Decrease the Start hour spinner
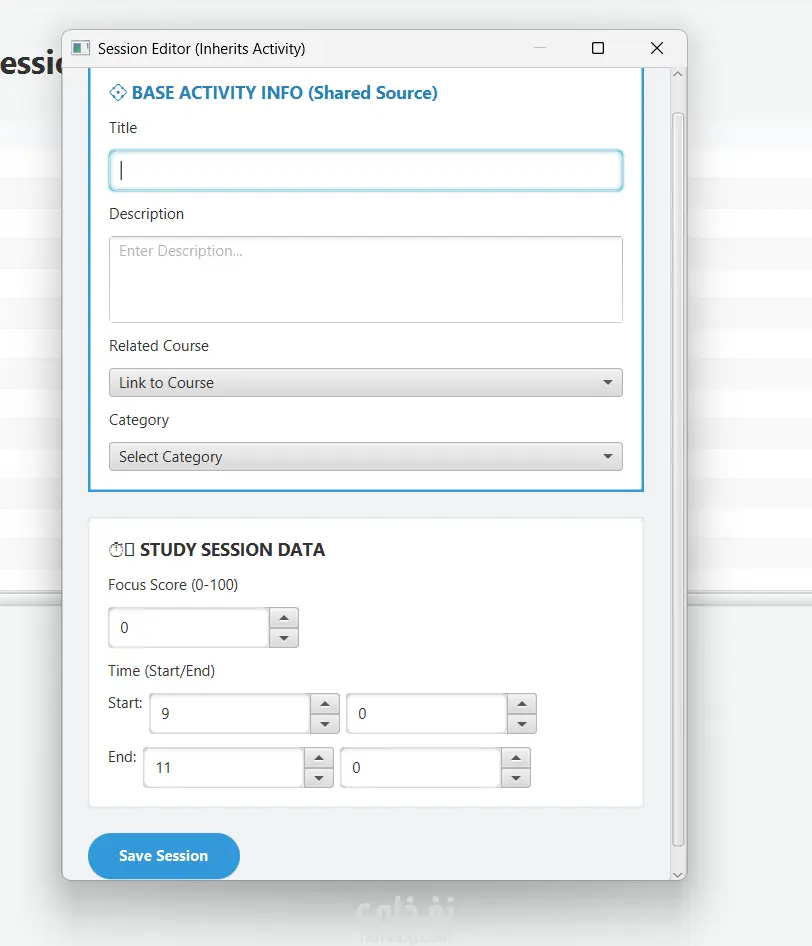The width and height of the screenshot is (812, 946). click(x=325, y=723)
